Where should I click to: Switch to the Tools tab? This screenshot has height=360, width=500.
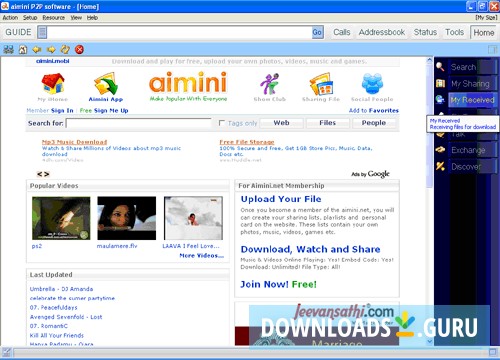click(x=454, y=32)
